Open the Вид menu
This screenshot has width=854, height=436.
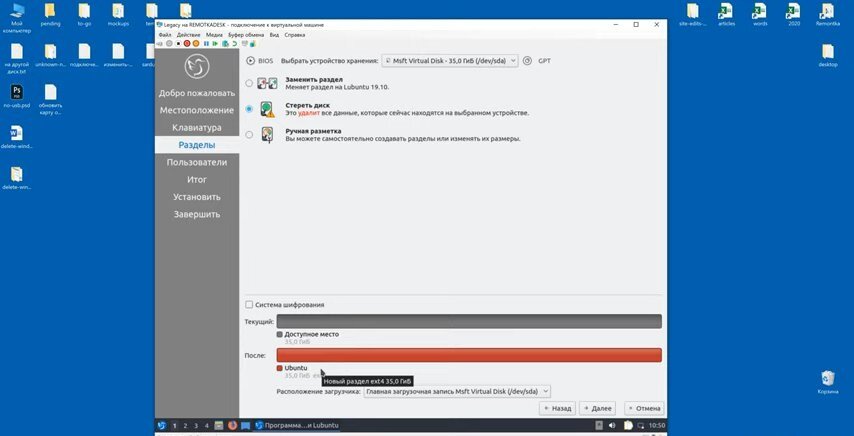(274, 35)
